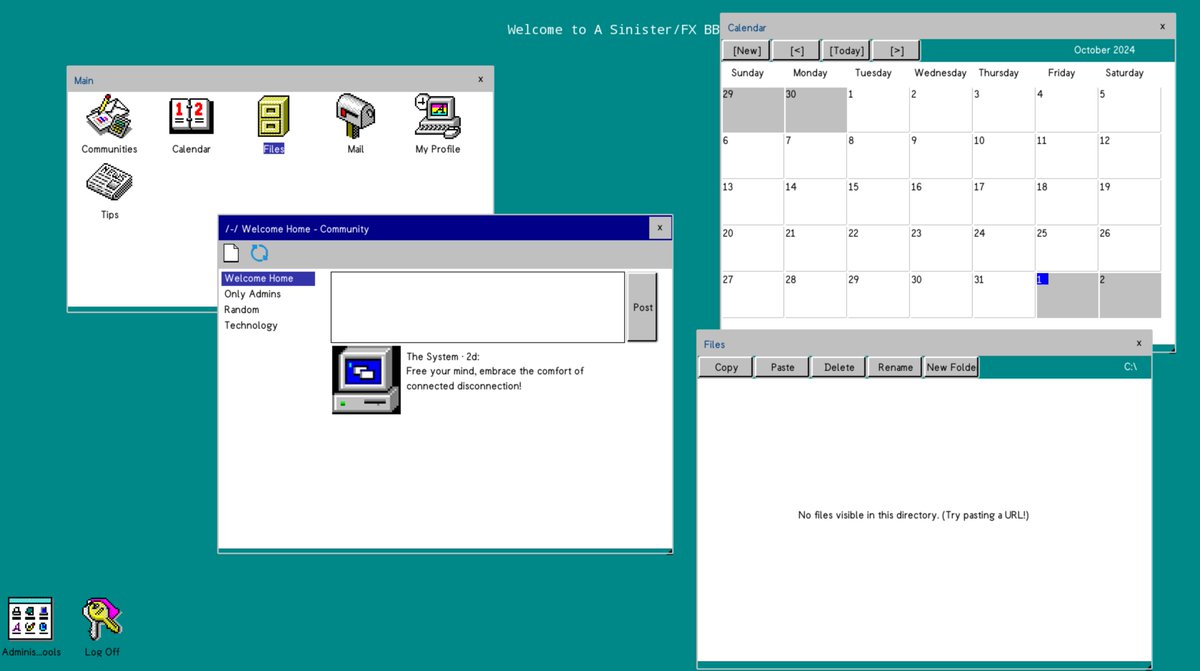The width and height of the screenshot is (1200, 671).
Task: Open the Mail mailbox icon
Action: click(355, 118)
